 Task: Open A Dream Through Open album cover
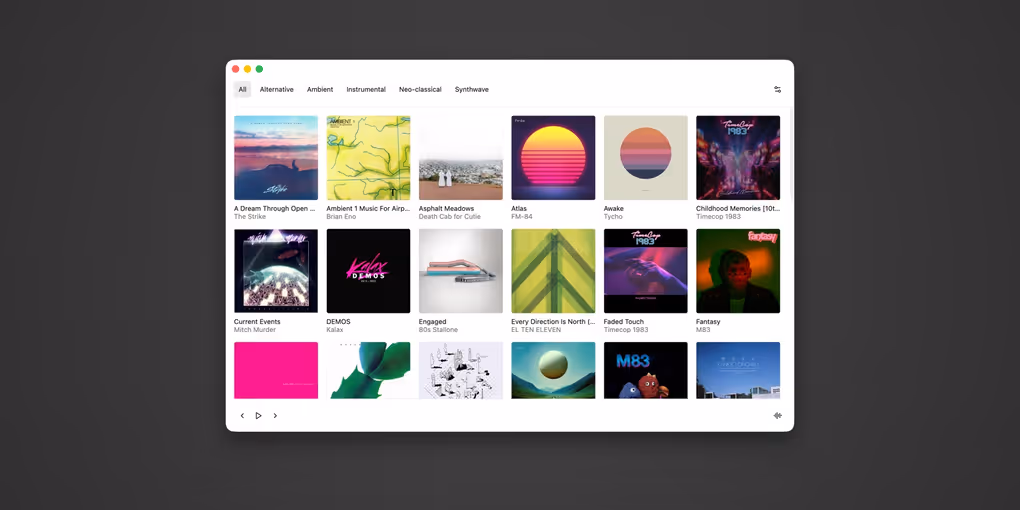276,157
